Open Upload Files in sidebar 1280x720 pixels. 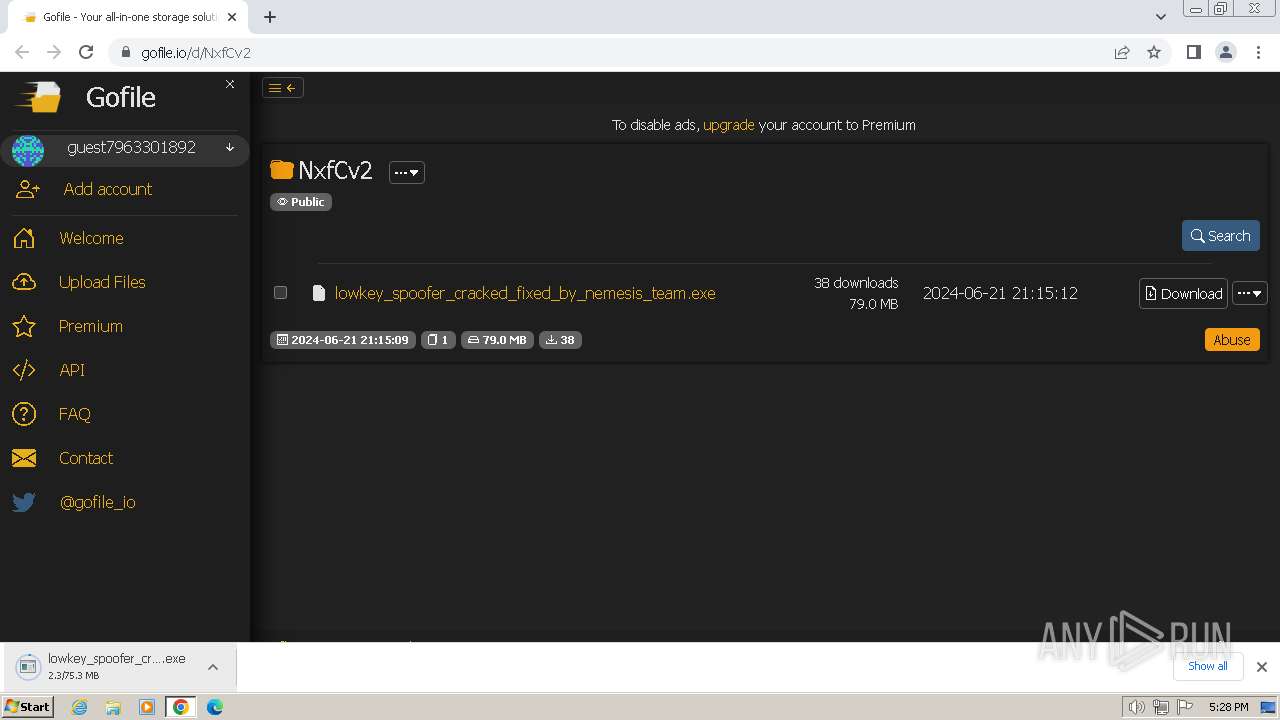click(x=102, y=282)
